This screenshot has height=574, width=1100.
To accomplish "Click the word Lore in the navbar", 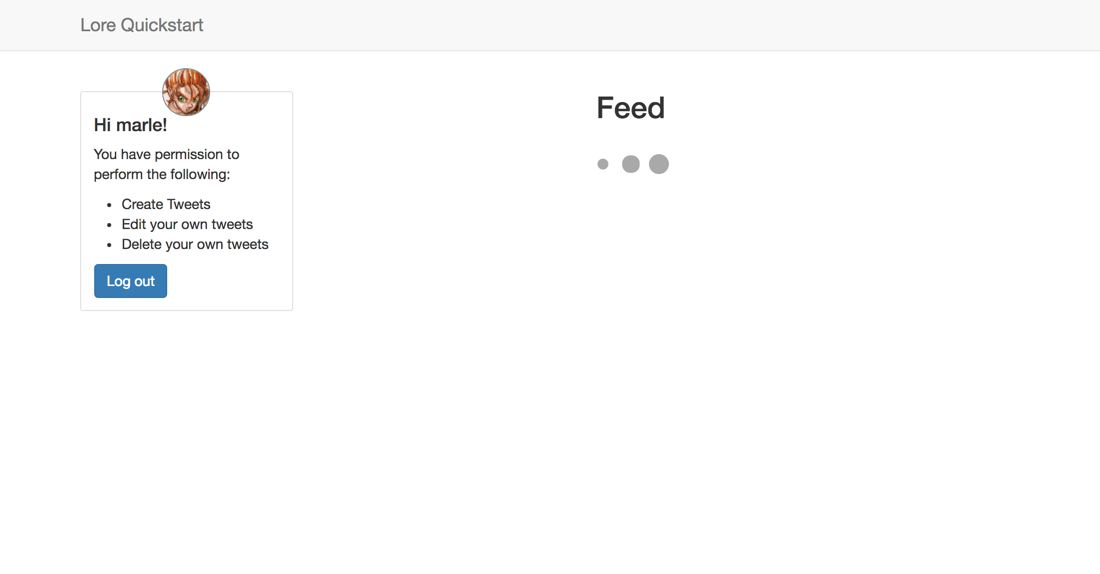I will click(x=98, y=25).
